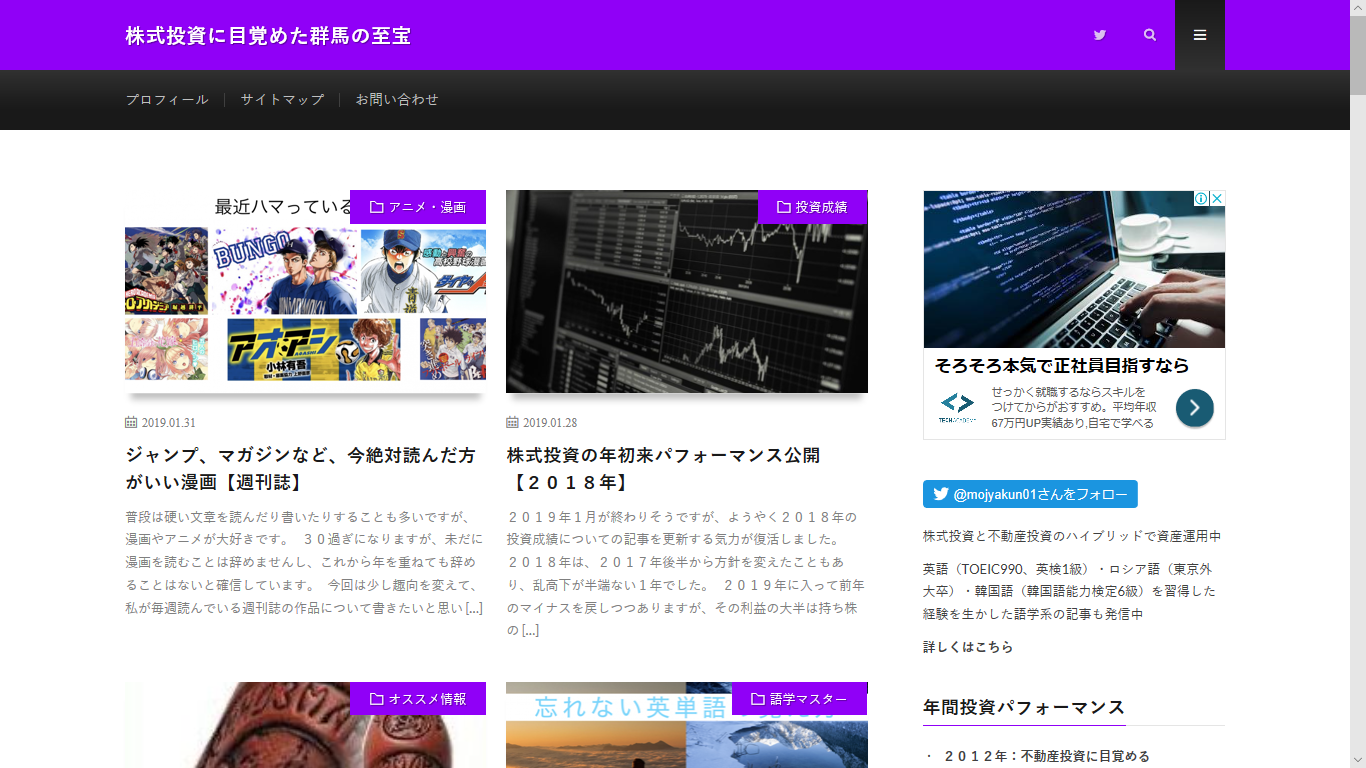1366x768 pixels.
Task: Open ２０１２年：不動産投資に目覚める list link
Action: (1047, 756)
